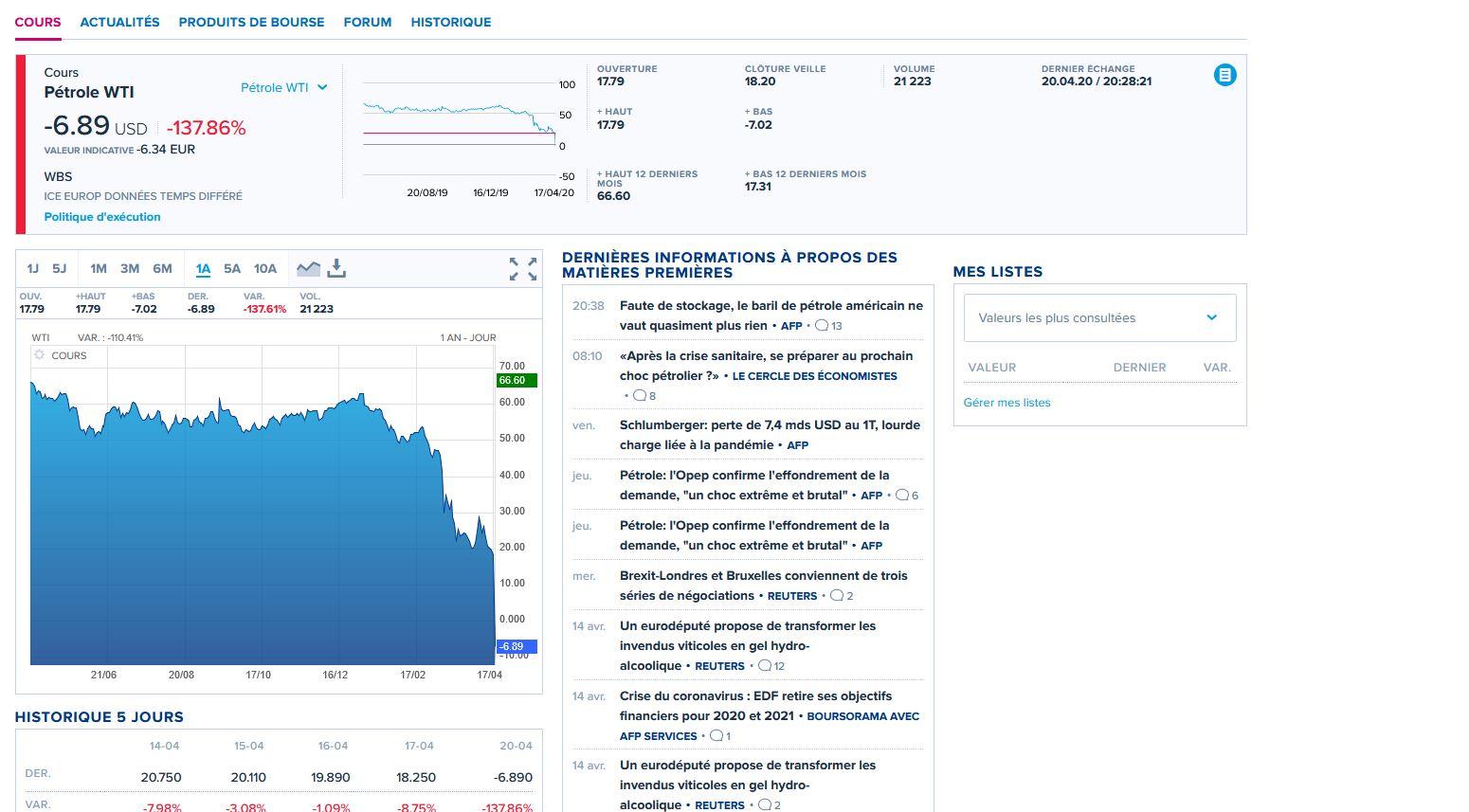Follow the Politique d'exécution link
Image resolution: width=1469 pixels, height=812 pixels.
pyautogui.click(x=102, y=217)
